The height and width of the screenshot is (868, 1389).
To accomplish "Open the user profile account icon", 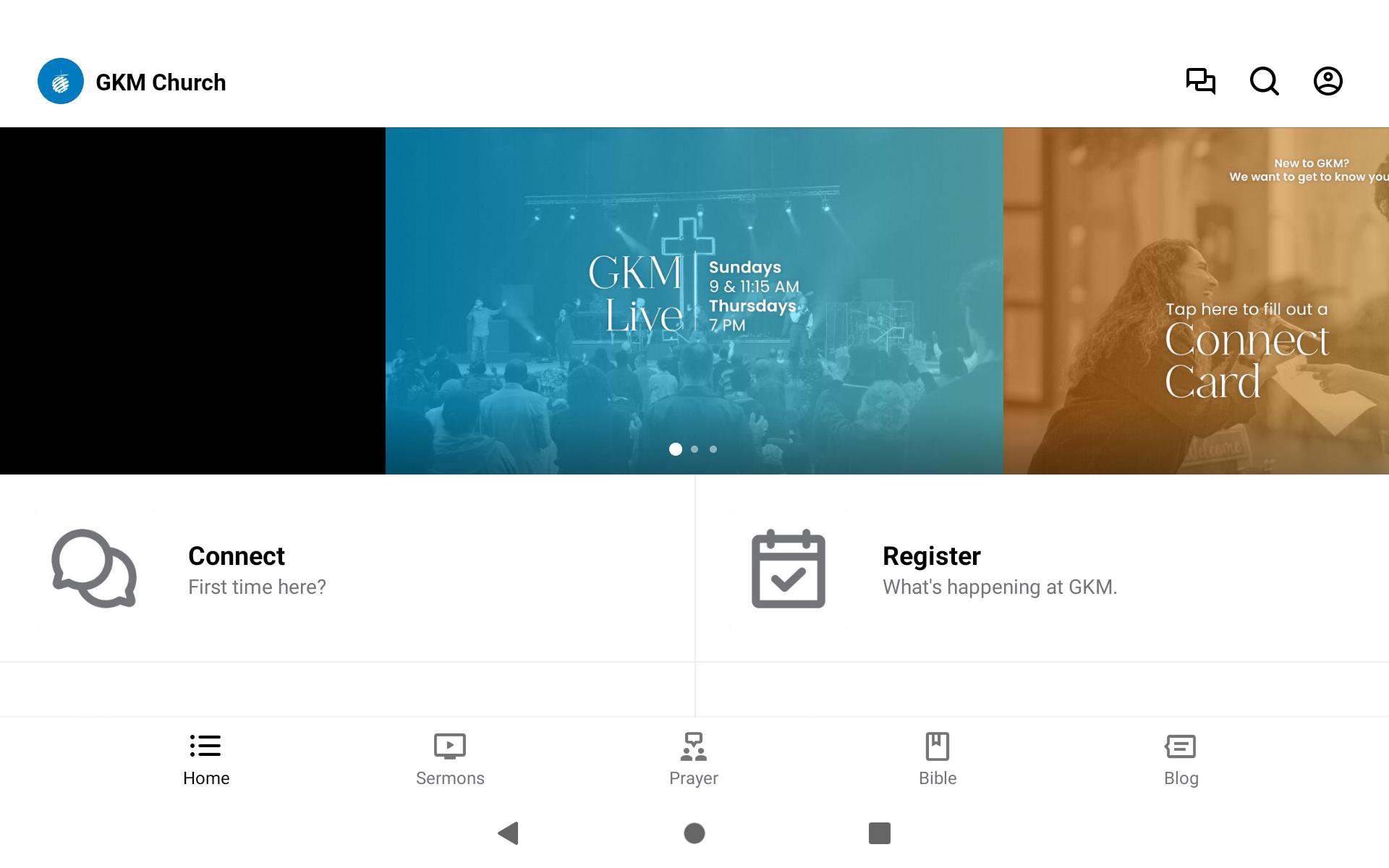I will (x=1328, y=81).
